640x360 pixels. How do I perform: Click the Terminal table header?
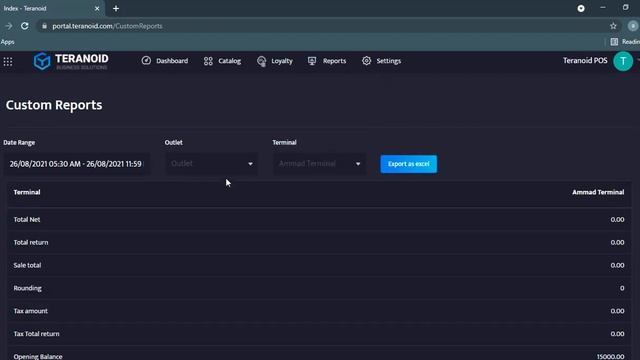(x=27, y=192)
